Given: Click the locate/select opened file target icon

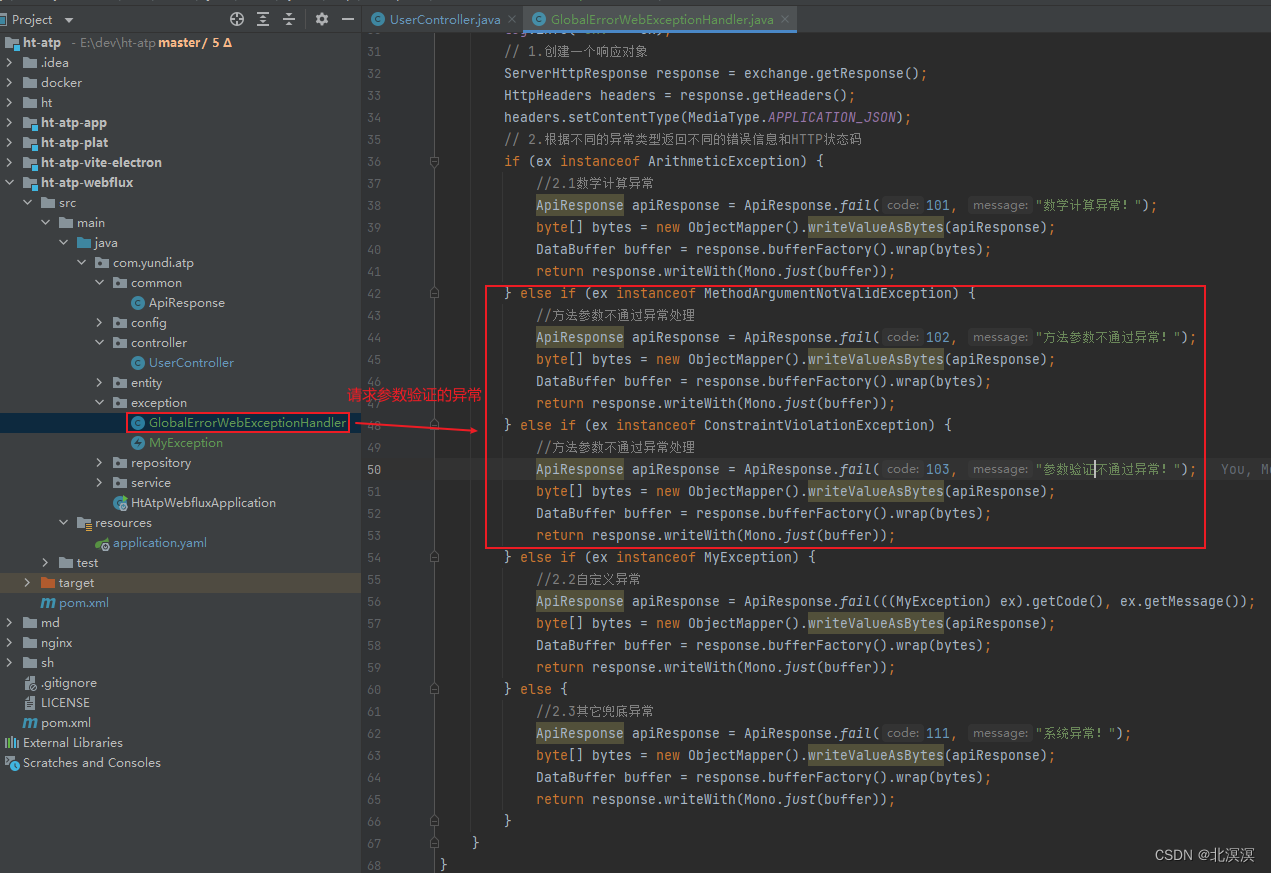Looking at the screenshot, I should (x=237, y=19).
